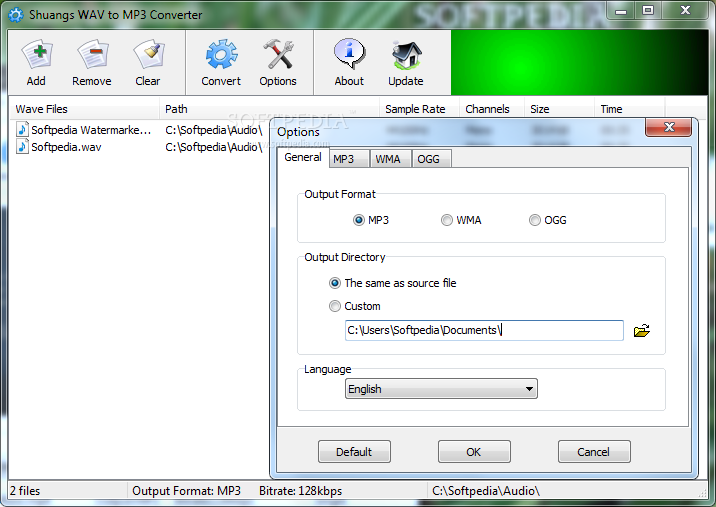This screenshot has width=716, height=507.
Task: Click the Cancel button
Action: (x=594, y=452)
